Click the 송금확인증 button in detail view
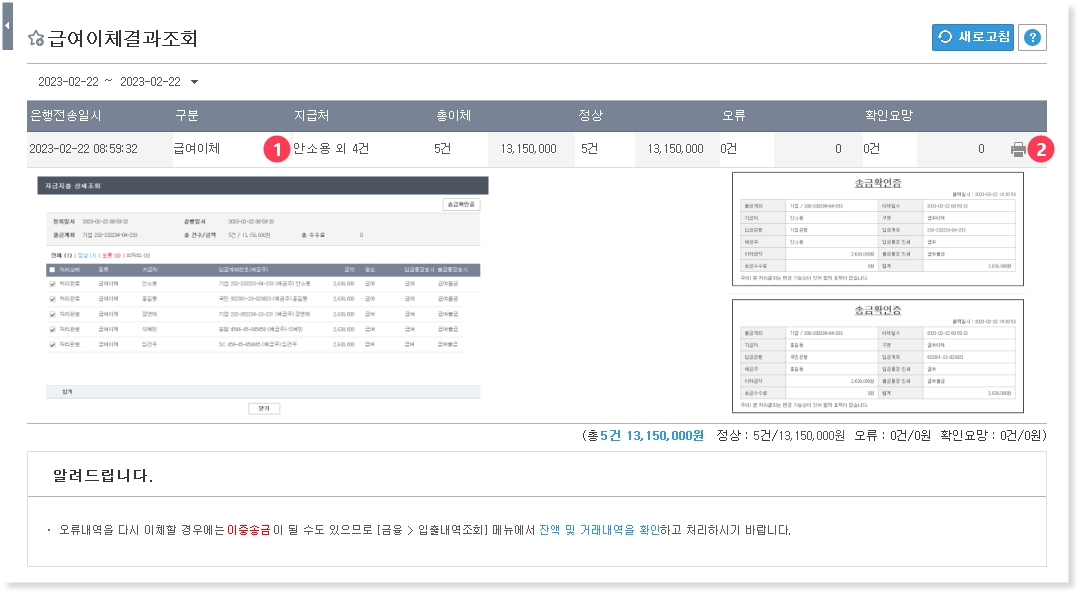This screenshot has width=1081, height=595. [x=462, y=204]
